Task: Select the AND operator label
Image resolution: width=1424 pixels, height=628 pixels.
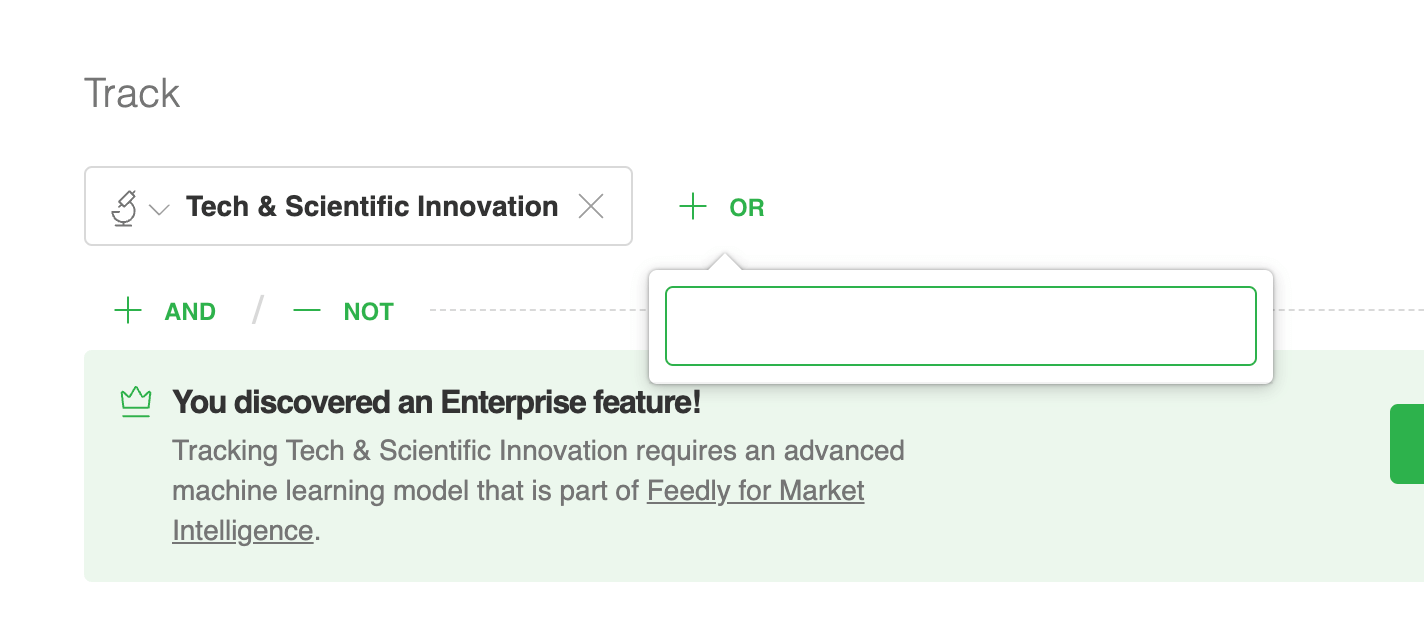Action: (190, 312)
